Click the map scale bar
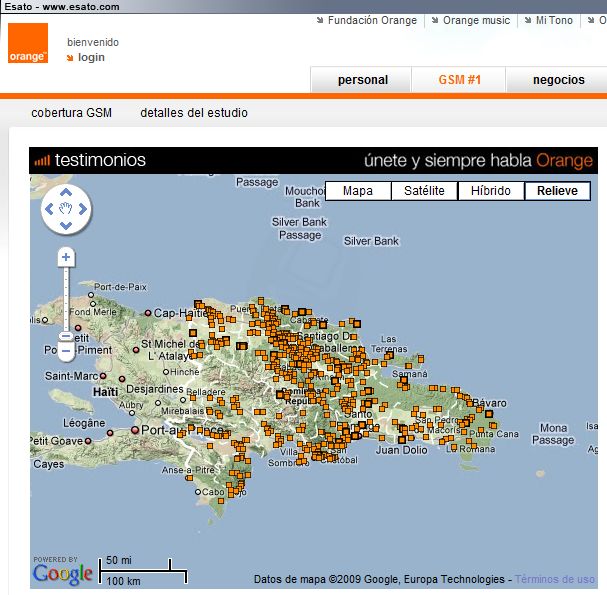 (143, 571)
